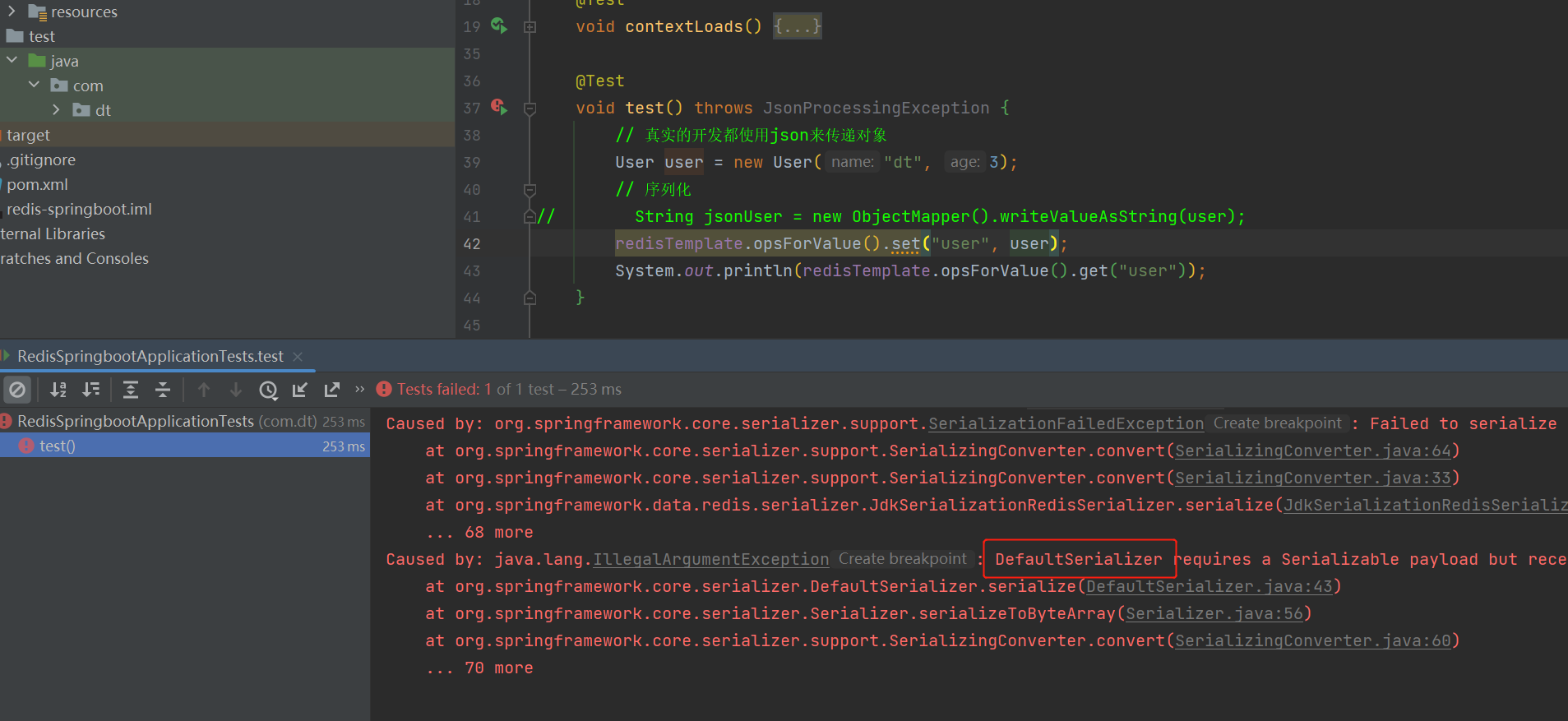Click failed-run gutter icon beside test()
The height and width of the screenshot is (721, 1568).
click(499, 107)
